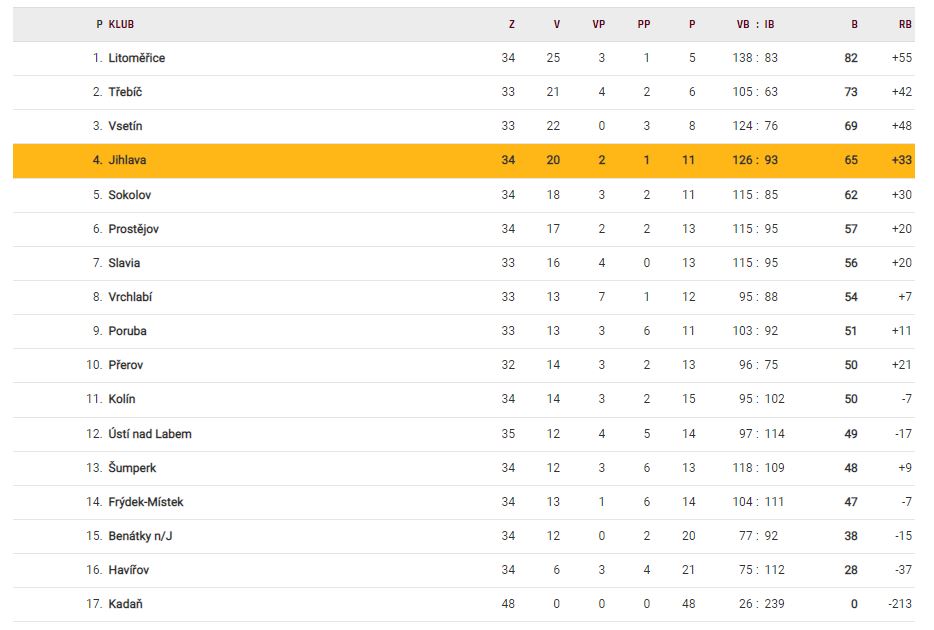Image resolution: width=934 pixels, height=630 pixels.
Task: Open Ústí nad Labem club link
Action: click(150, 434)
